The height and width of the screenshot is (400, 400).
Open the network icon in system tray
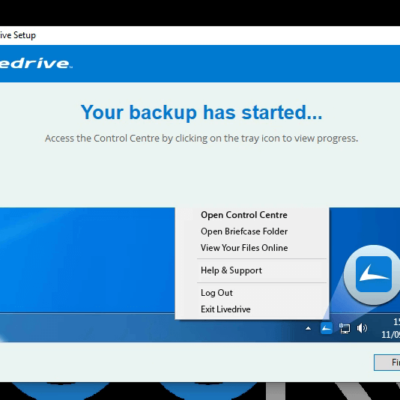click(345, 328)
